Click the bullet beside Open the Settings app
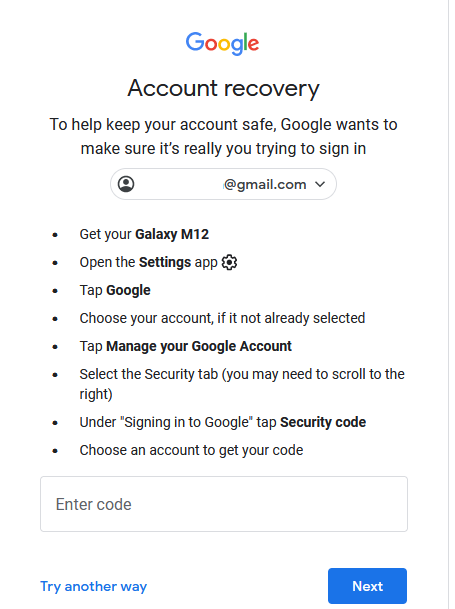 55,263
